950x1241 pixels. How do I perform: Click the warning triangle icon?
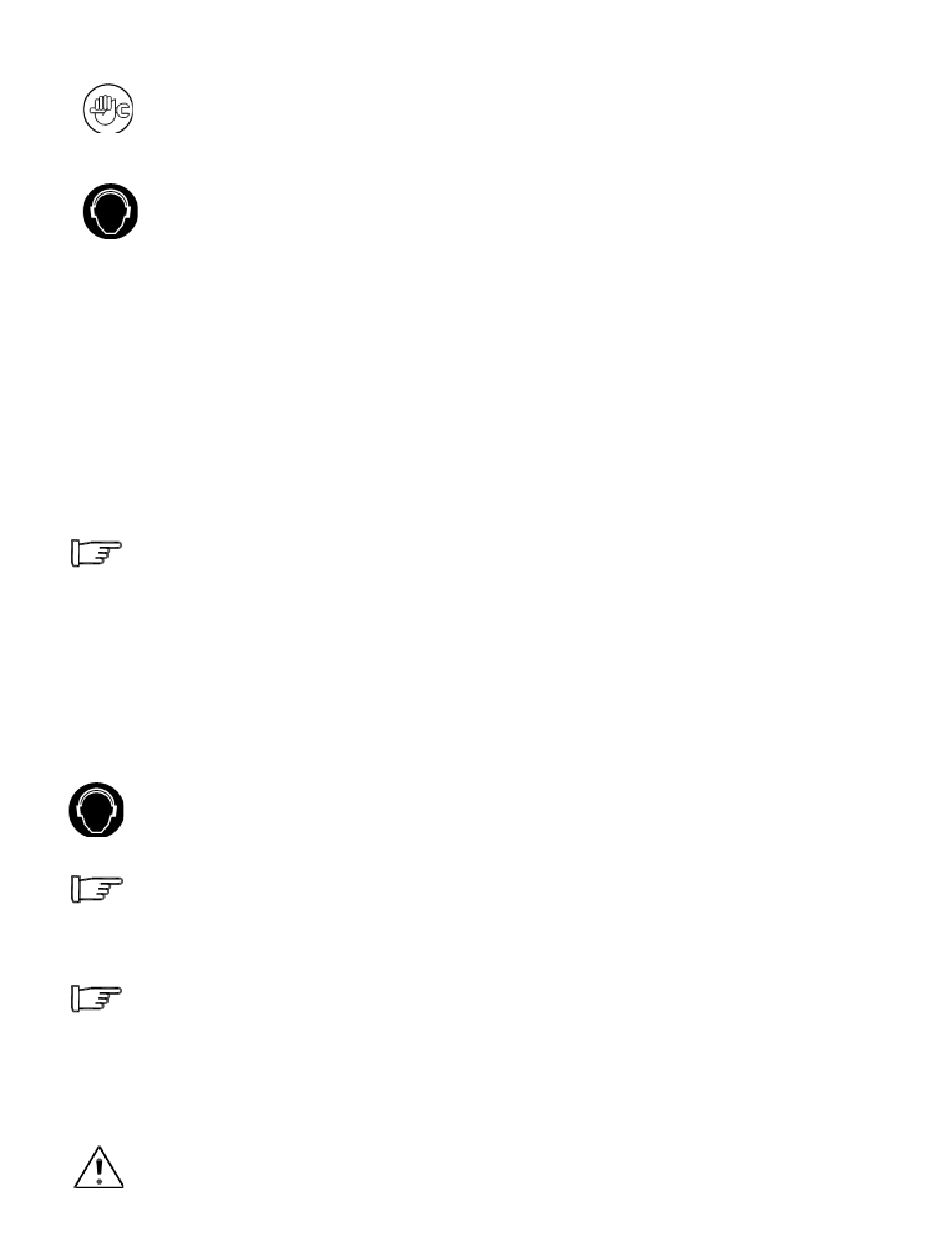point(98,1163)
